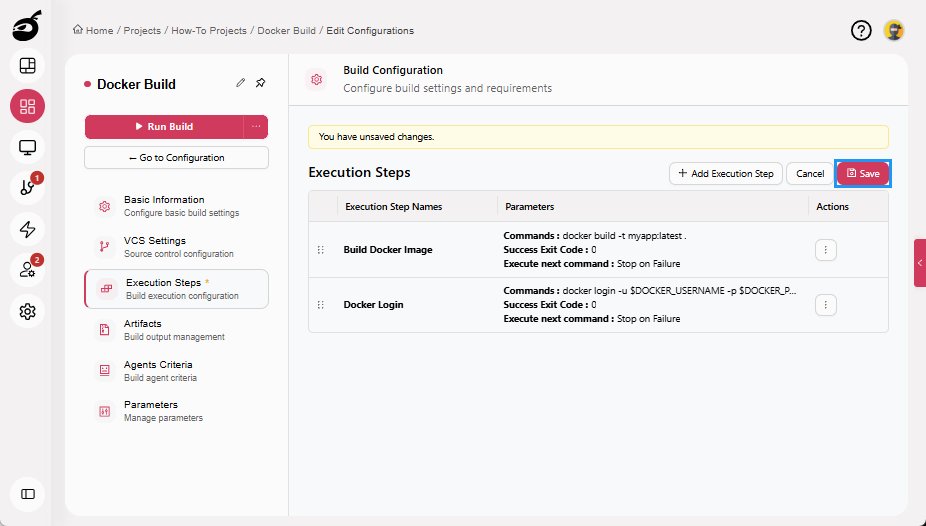
Task: Open the gear settings icon in sidebar
Action: click(x=27, y=311)
